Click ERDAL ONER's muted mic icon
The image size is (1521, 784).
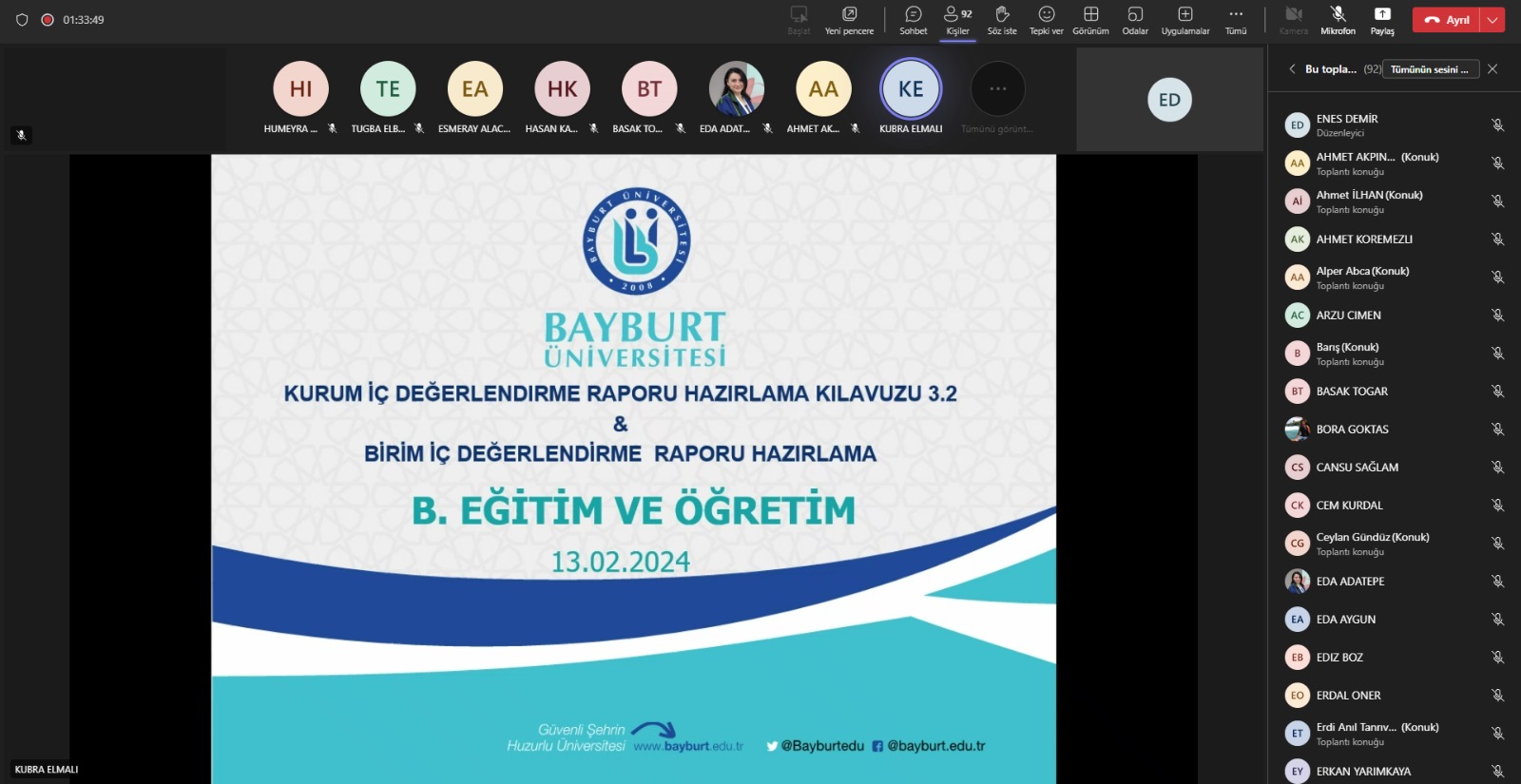[x=1497, y=696]
